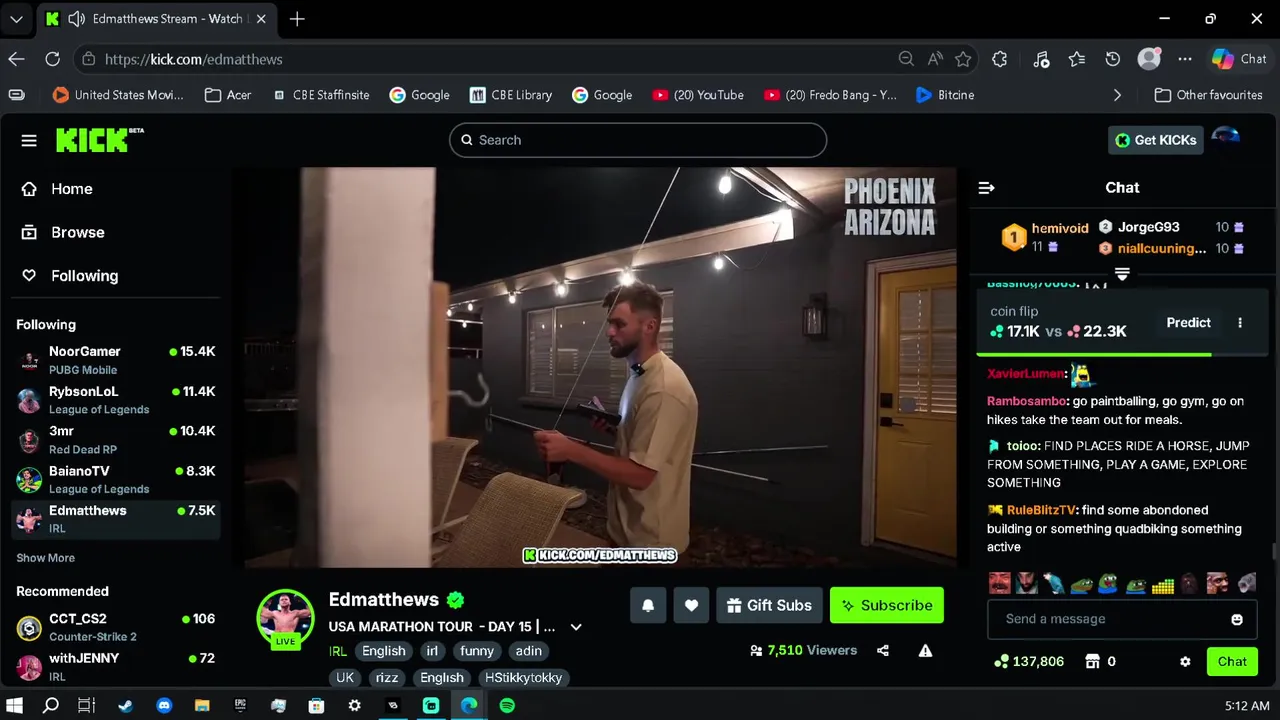Click Edmatthews profile avatar with LIVE badge
This screenshot has width=1280, height=720.
tap(285, 618)
